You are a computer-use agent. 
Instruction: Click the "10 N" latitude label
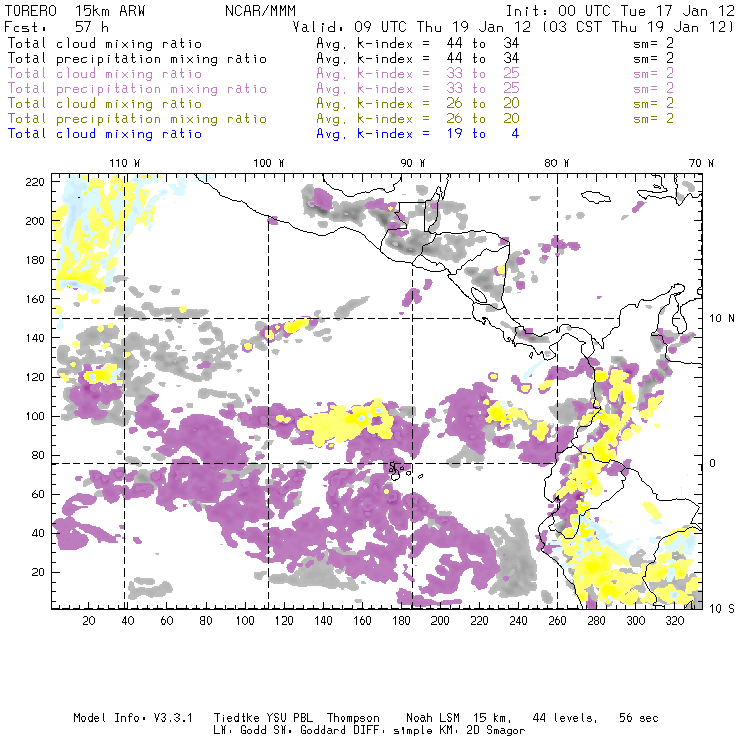pyautogui.click(x=722, y=319)
